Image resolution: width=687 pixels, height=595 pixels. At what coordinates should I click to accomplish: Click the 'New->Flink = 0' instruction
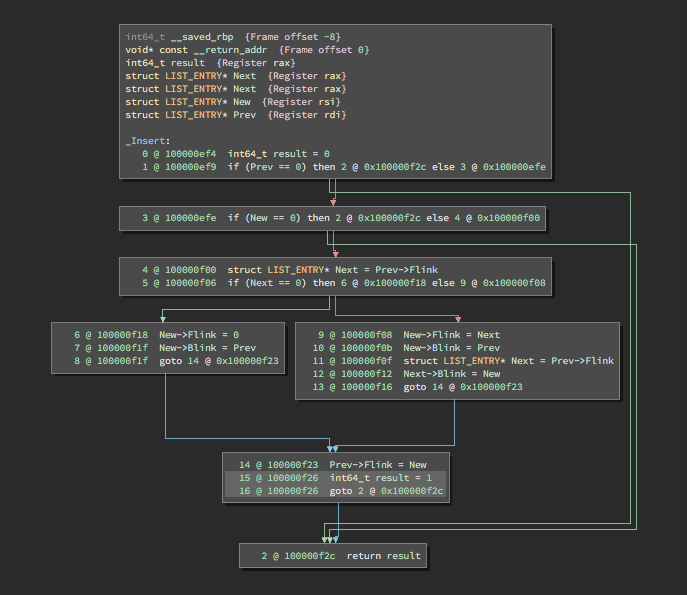tap(199, 335)
